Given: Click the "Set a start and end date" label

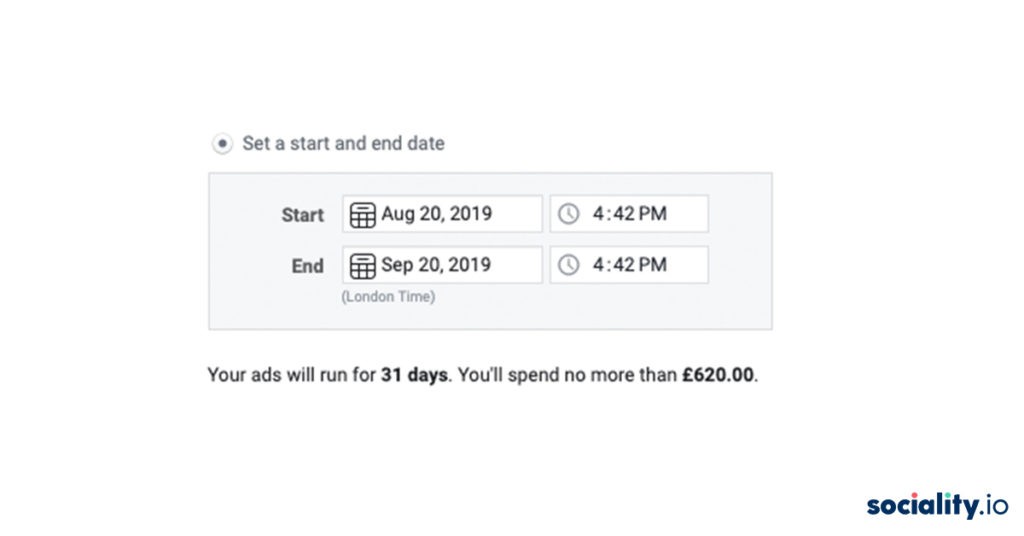Looking at the screenshot, I should 344,143.
